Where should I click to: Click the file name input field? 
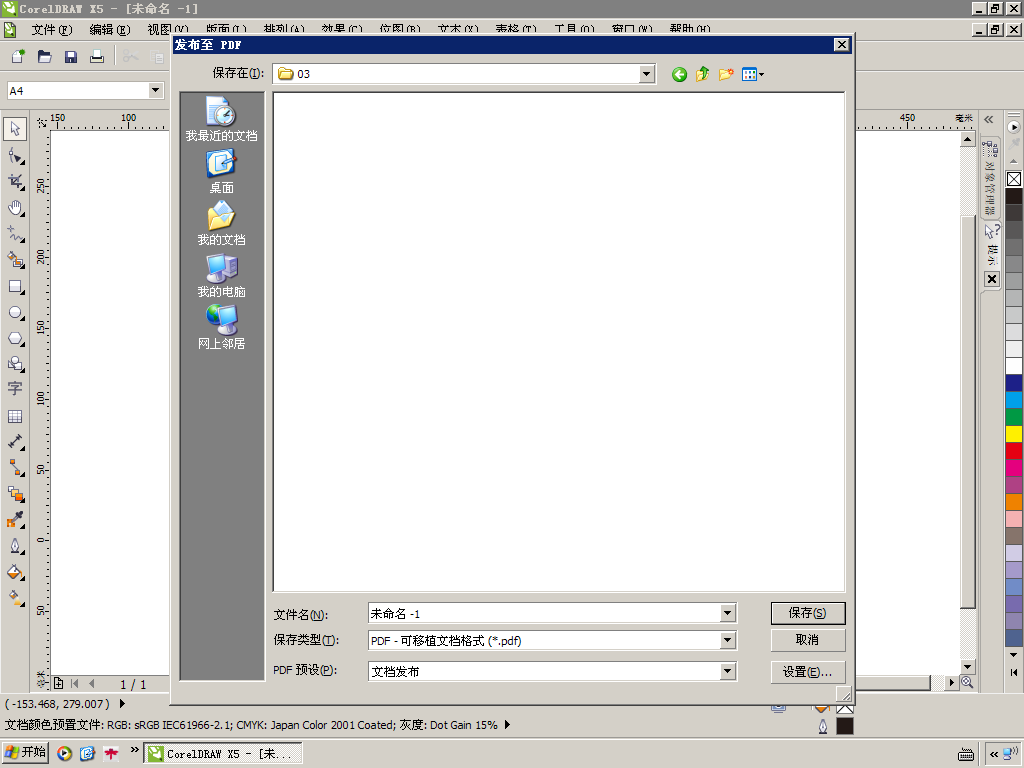click(x=545, y=613)
